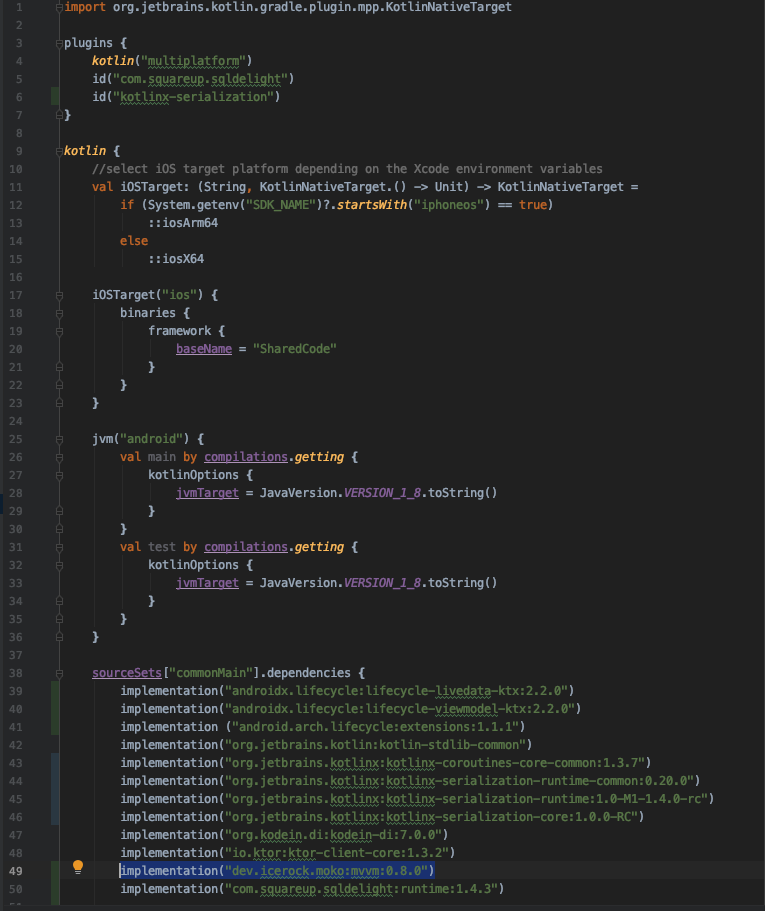This screenshot has width=765, height=911.
Task: Click the val iOSTarget declaration name
Action: 151,186
